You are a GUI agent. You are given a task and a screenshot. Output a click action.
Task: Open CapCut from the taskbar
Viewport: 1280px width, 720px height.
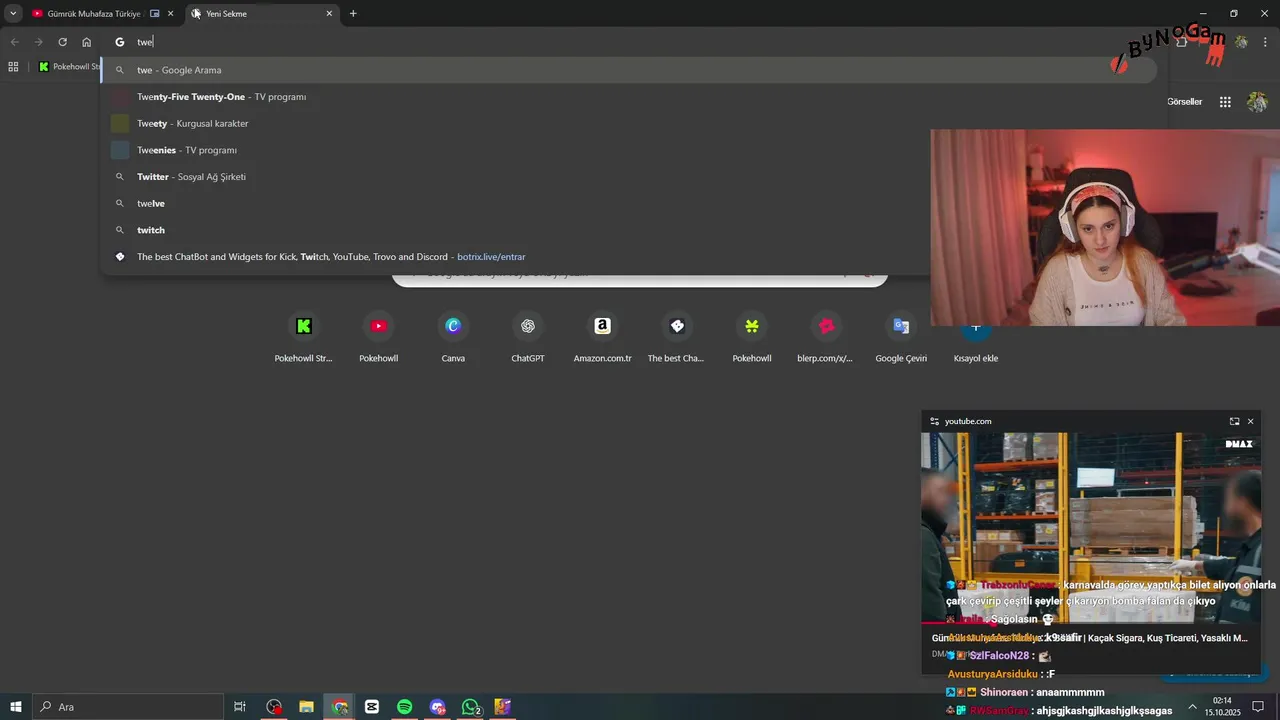point(372,707)
